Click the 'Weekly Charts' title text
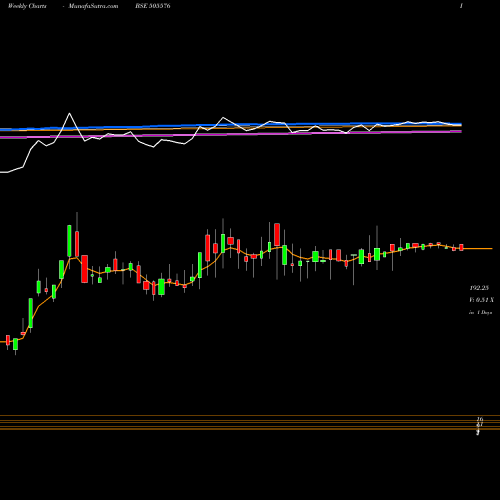Viewport: 500px width, 500px height. (x=27, y=6)
